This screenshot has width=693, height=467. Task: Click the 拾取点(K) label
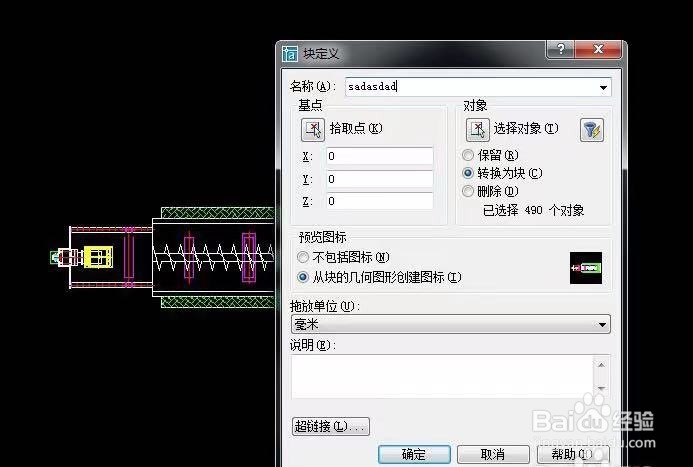[356, 129]
